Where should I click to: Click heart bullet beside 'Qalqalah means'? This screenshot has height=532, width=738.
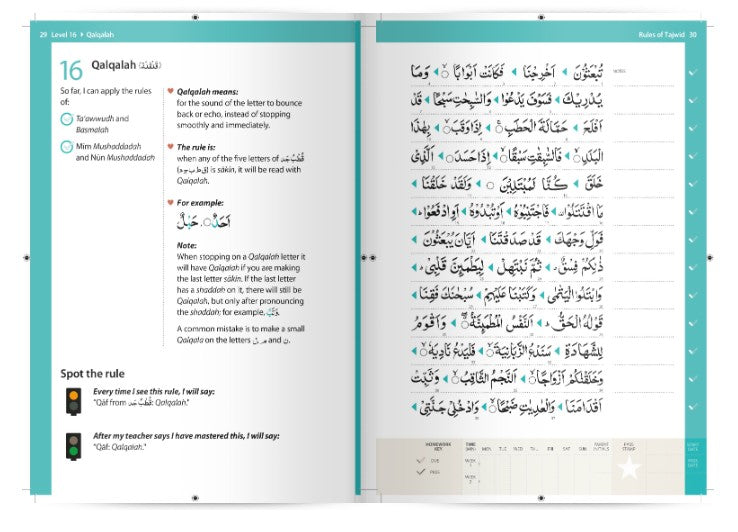coord(170,90)
